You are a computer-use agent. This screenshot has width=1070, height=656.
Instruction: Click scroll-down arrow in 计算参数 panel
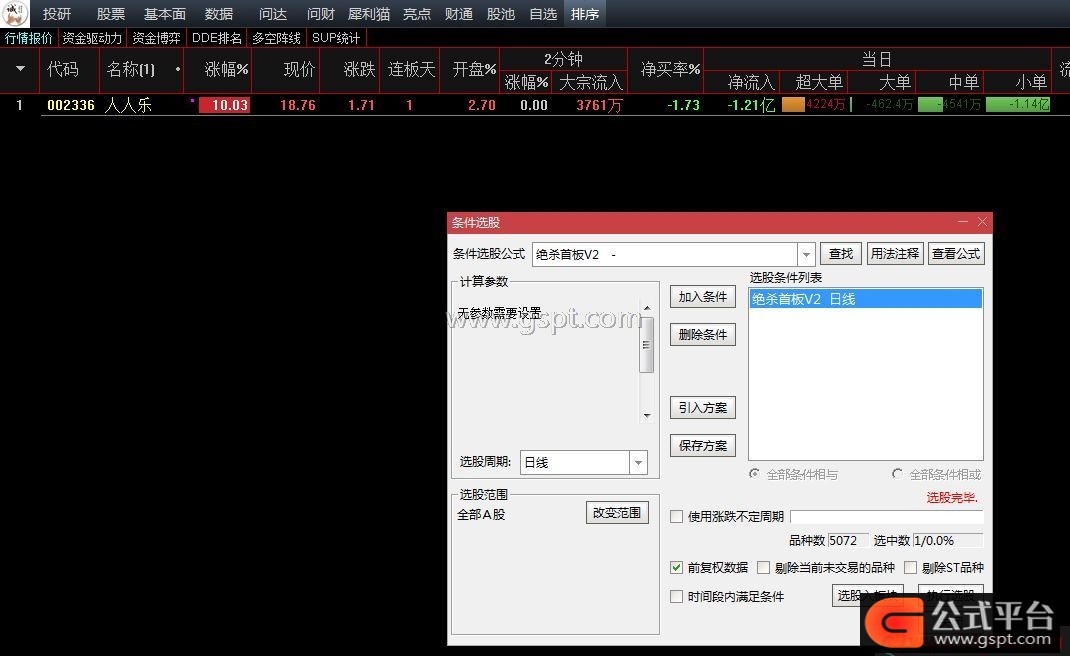(x=647, y=415)
